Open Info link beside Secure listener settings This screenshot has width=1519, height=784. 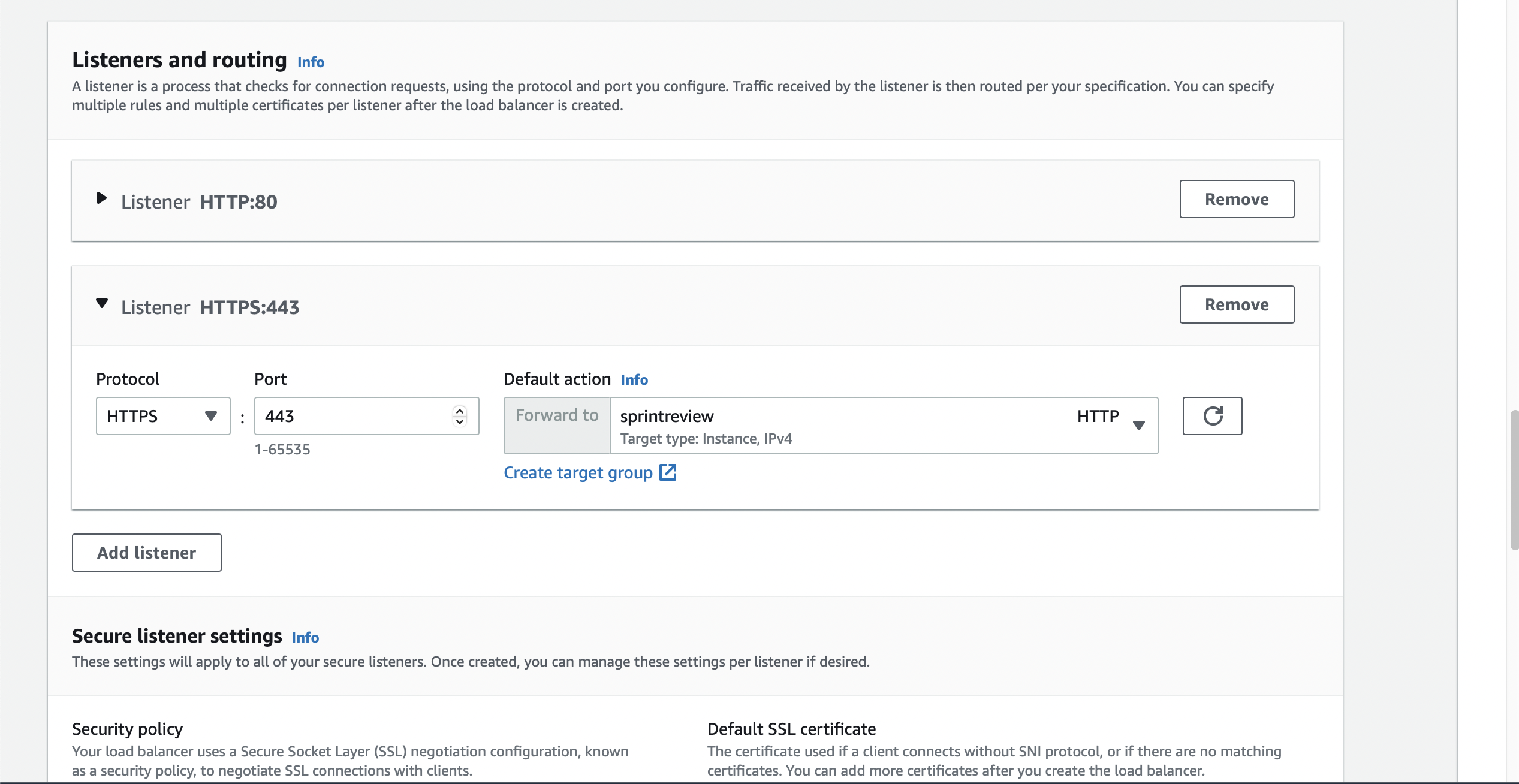[305, 637]
